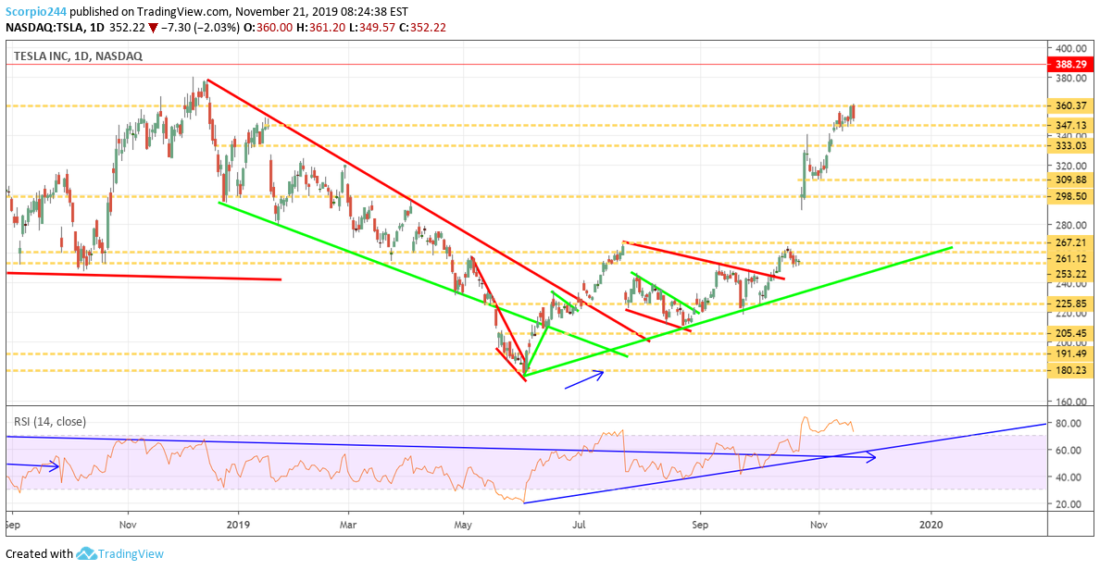Image resolution: width=1100 pixels, height=570 pixels.
Task: Select the 2020 marker on time axis
Action: pyautogui.click(x=931, y=524)
